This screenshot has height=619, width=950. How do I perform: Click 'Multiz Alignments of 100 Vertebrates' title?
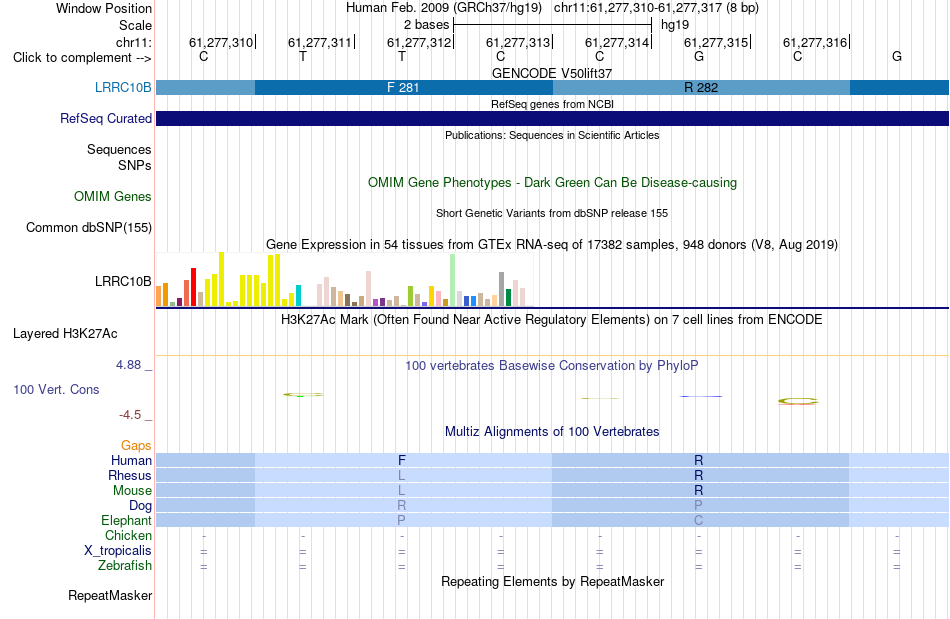(552, 431)
